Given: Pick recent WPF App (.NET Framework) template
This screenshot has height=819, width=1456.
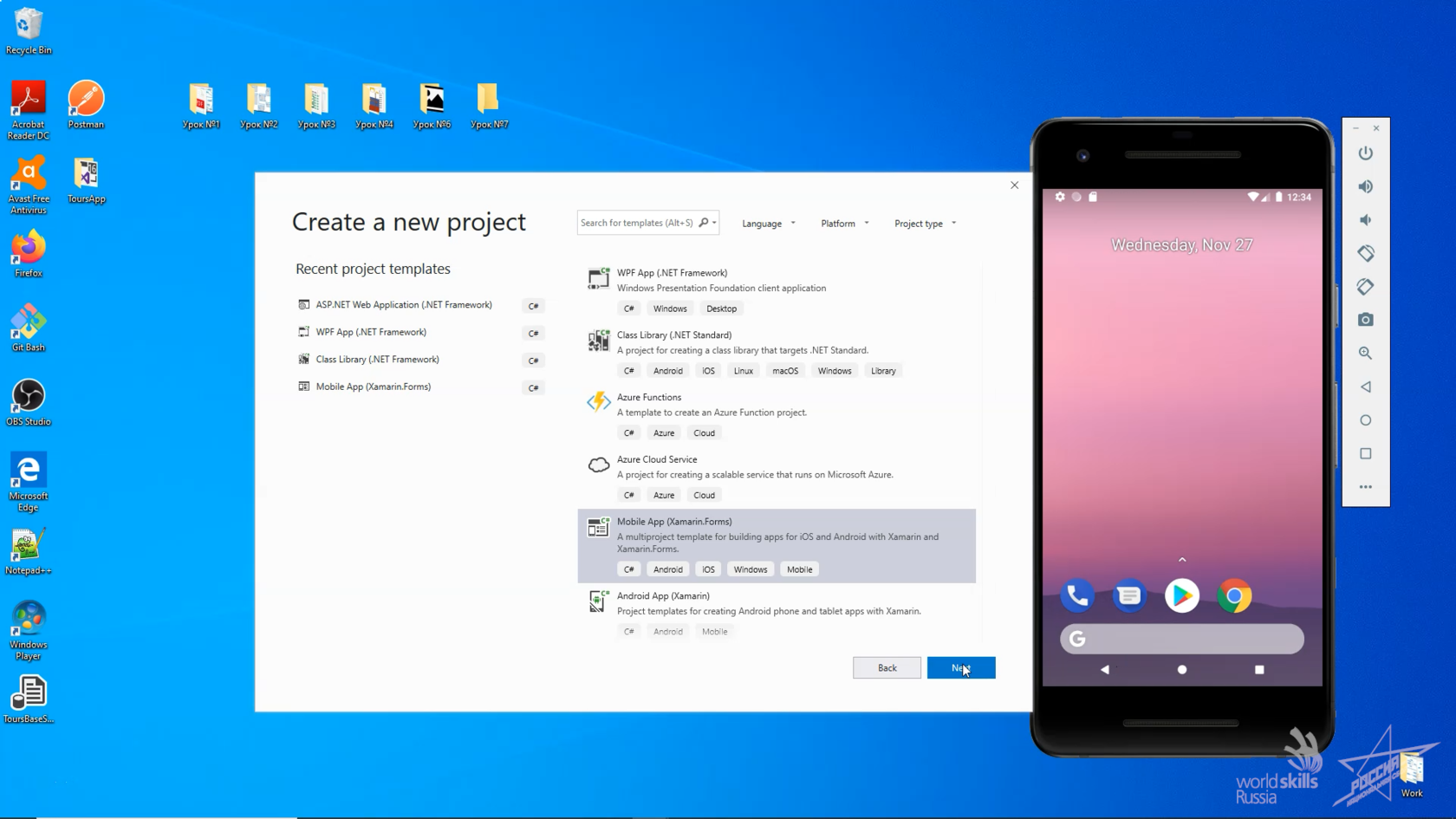Looking at the screenshot, I should point(420,332).
